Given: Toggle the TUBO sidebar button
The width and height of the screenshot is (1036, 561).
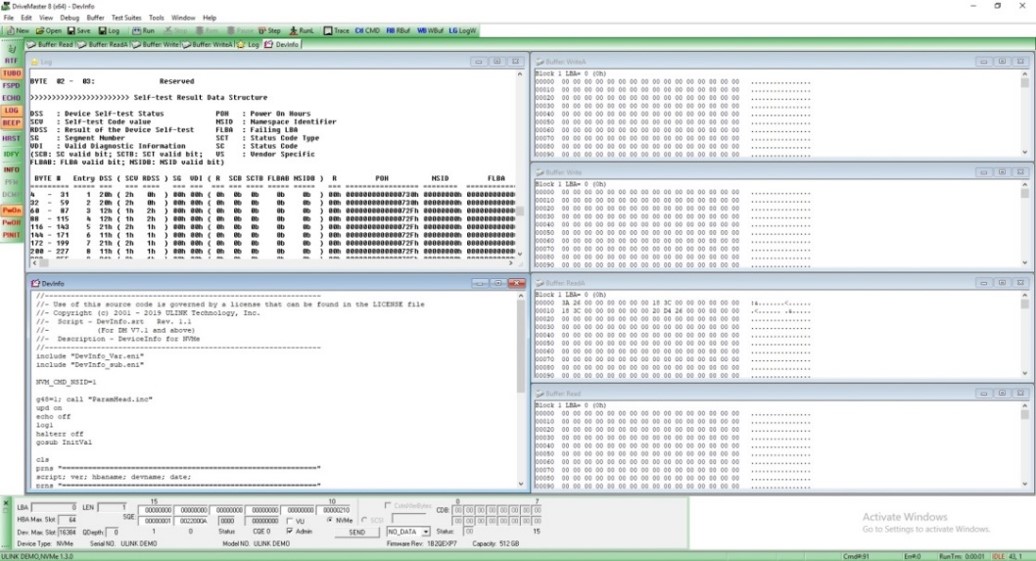Looking at the screenshot, I should (x=11, y=73).
